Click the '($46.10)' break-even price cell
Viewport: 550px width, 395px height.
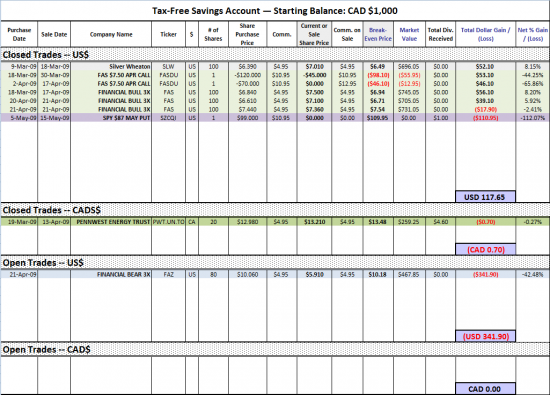[x=378, y=83]
